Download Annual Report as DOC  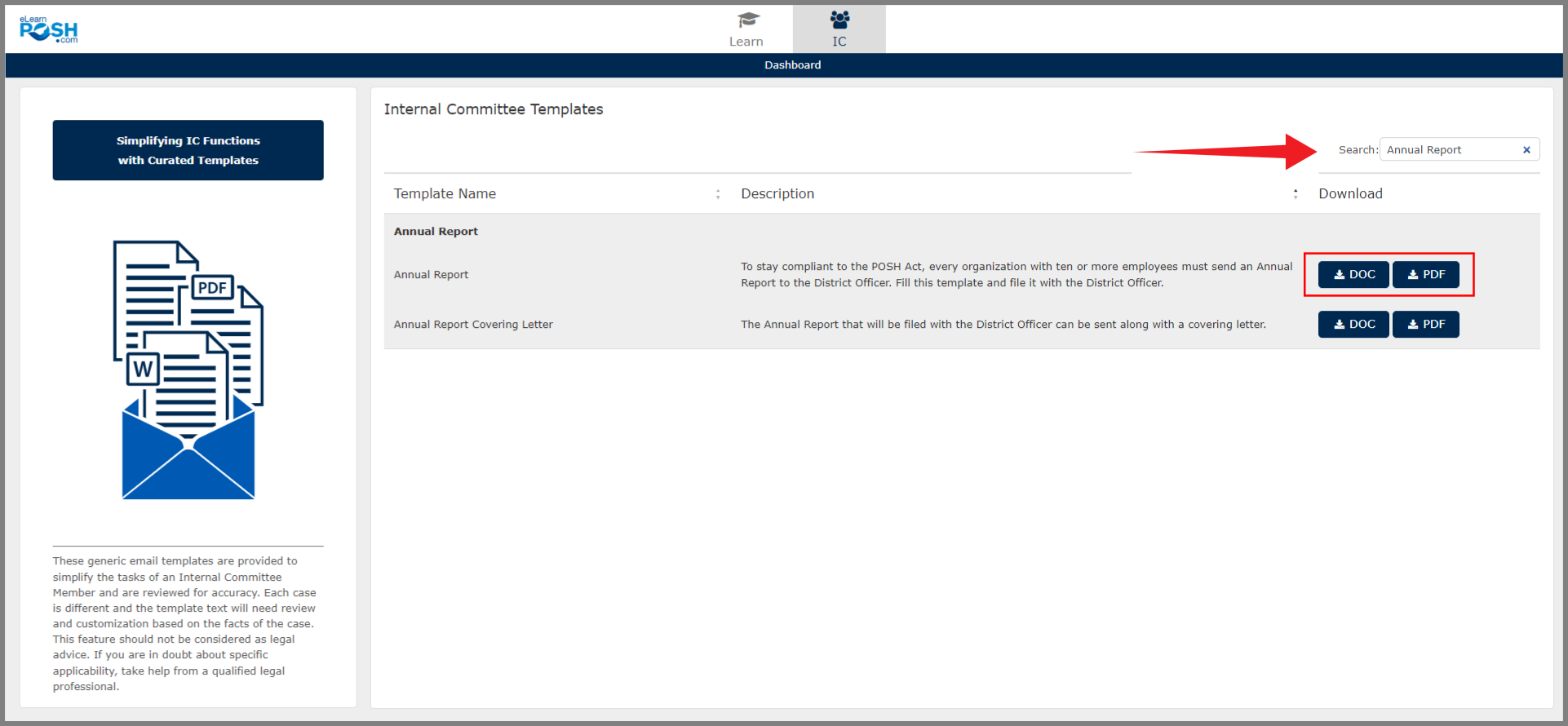1353,275
